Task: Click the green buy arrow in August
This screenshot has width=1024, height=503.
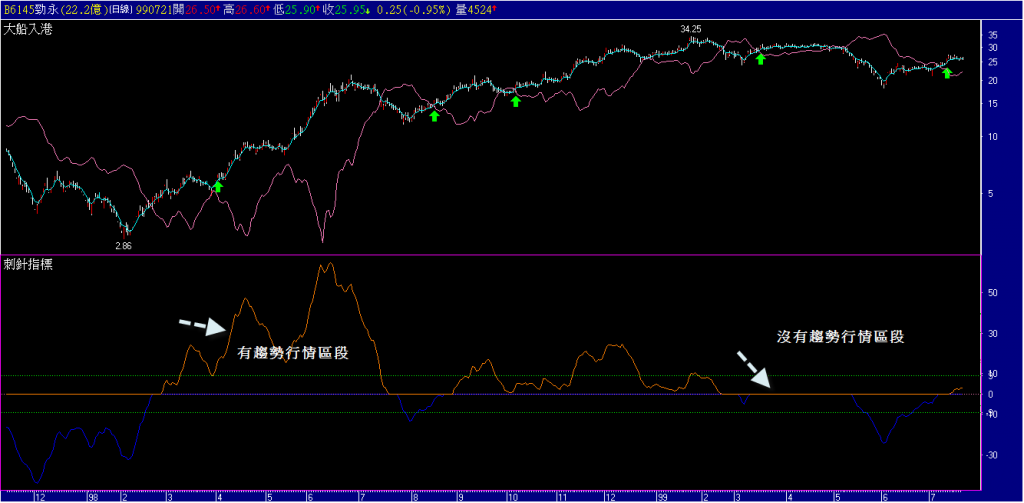Action: pyautogui.click(x=434, y=116)
